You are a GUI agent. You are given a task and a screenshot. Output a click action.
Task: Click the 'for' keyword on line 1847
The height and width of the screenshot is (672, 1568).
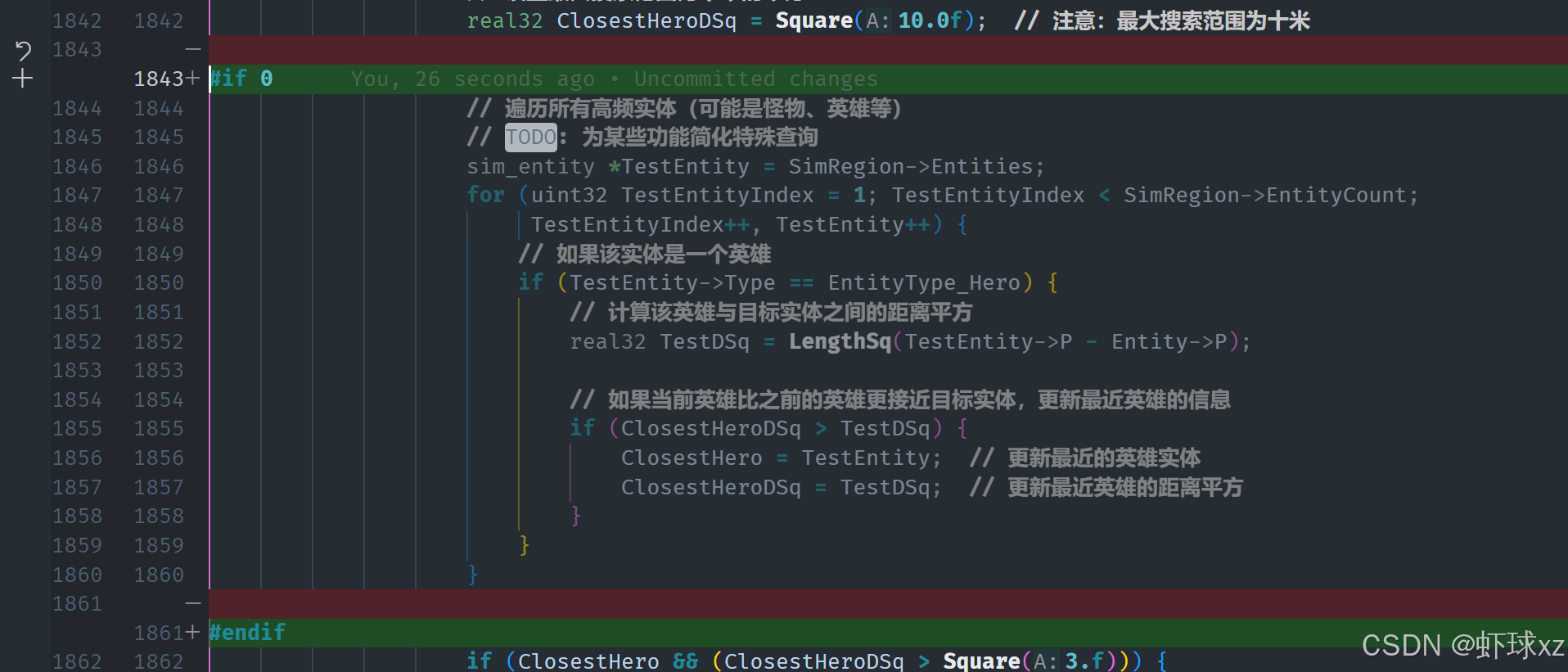[485, 196]
